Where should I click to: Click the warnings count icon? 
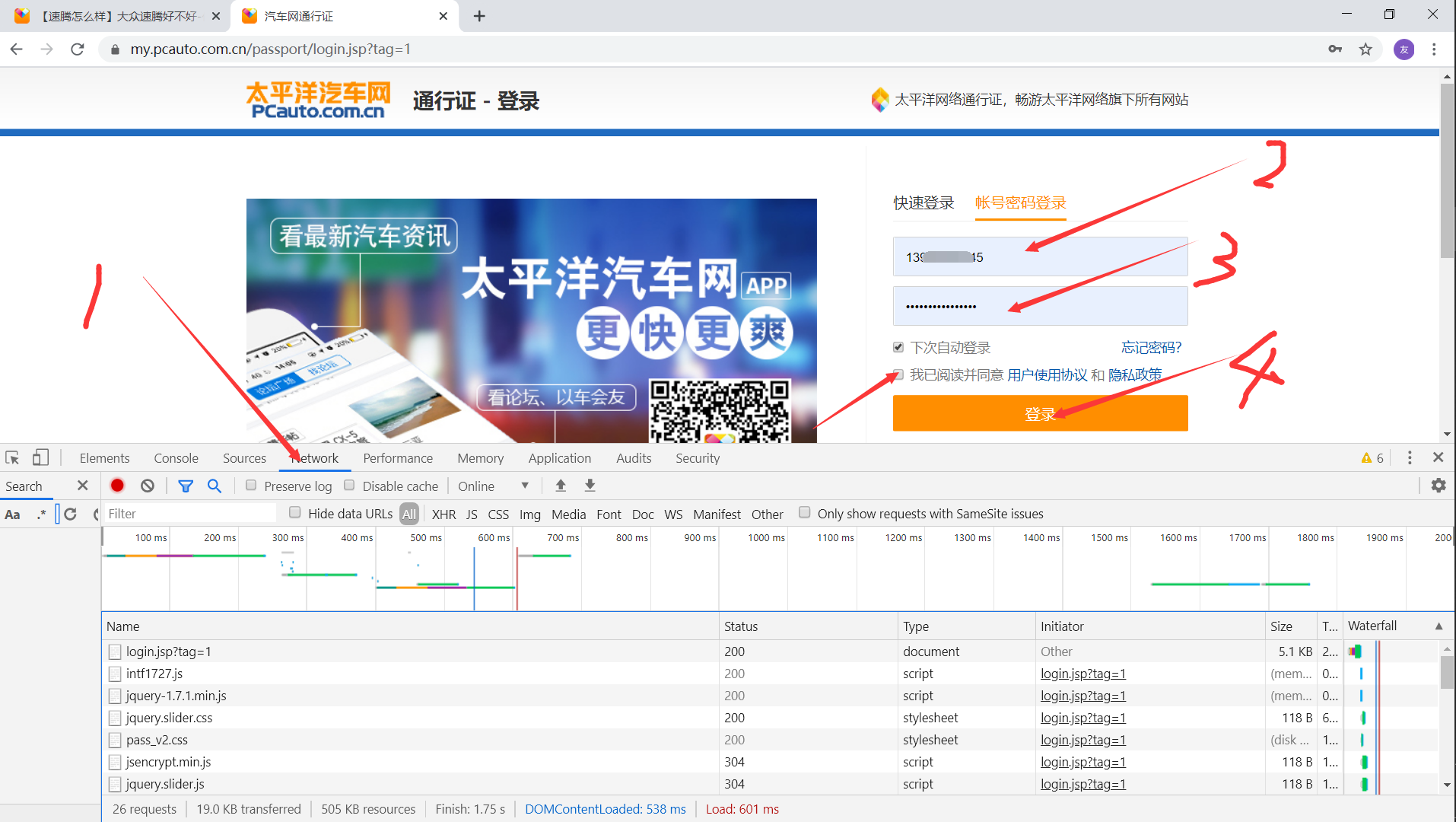[1372, 458]
